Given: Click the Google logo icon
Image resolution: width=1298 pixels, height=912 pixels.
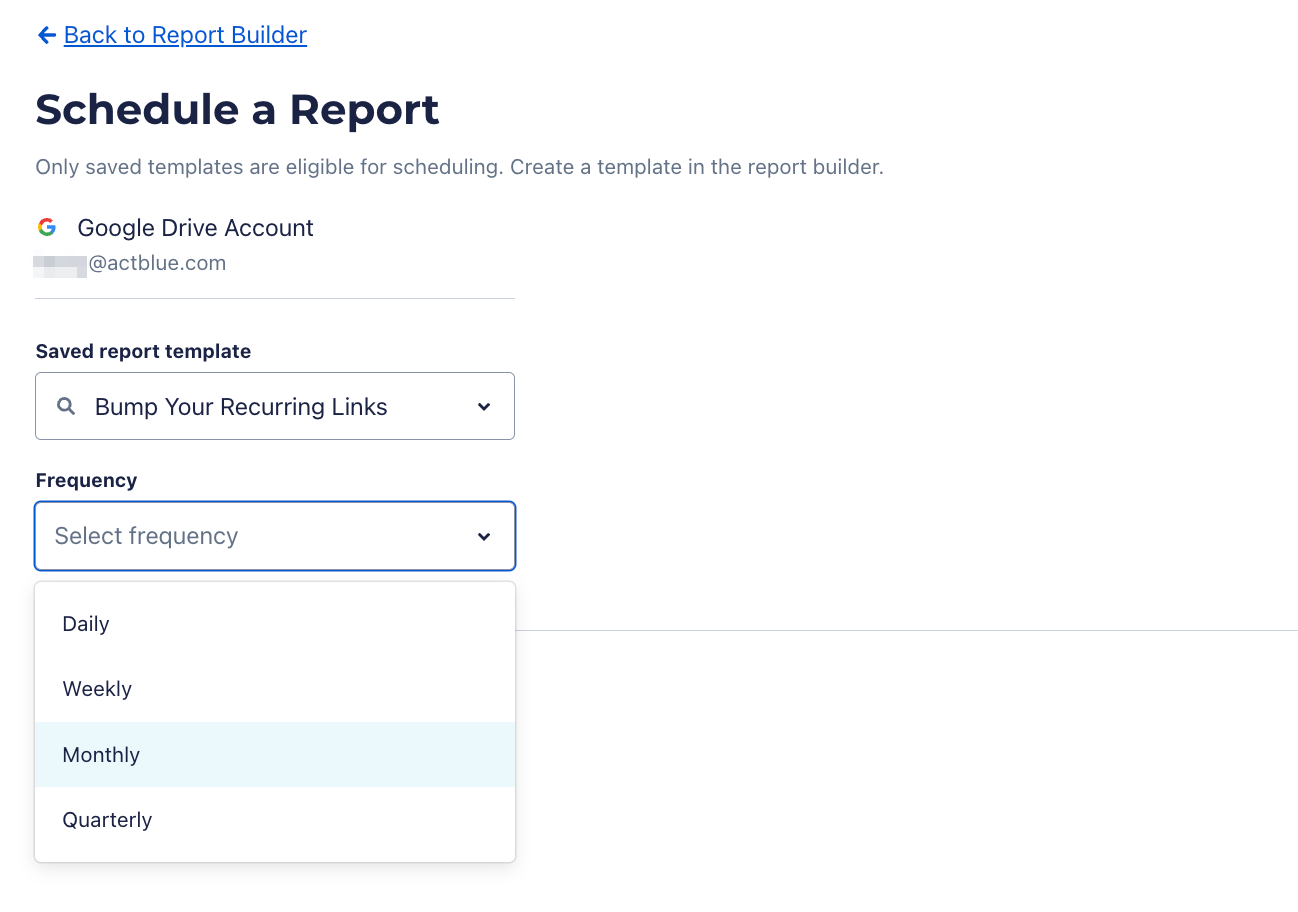Looking at the screenshot, I should point(47,227).
